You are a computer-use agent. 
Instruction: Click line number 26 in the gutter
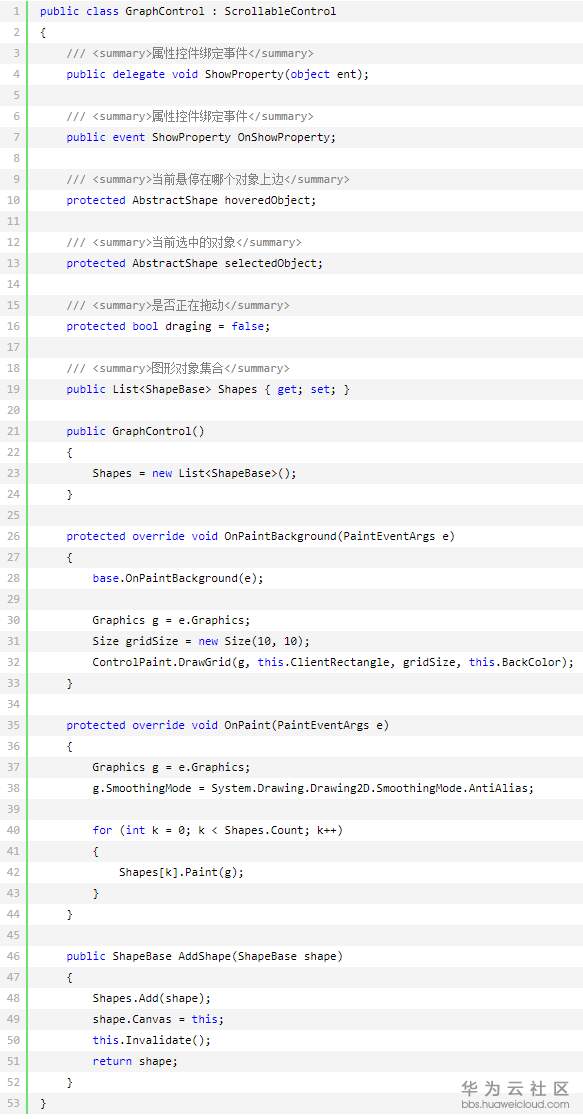point(14,536)
